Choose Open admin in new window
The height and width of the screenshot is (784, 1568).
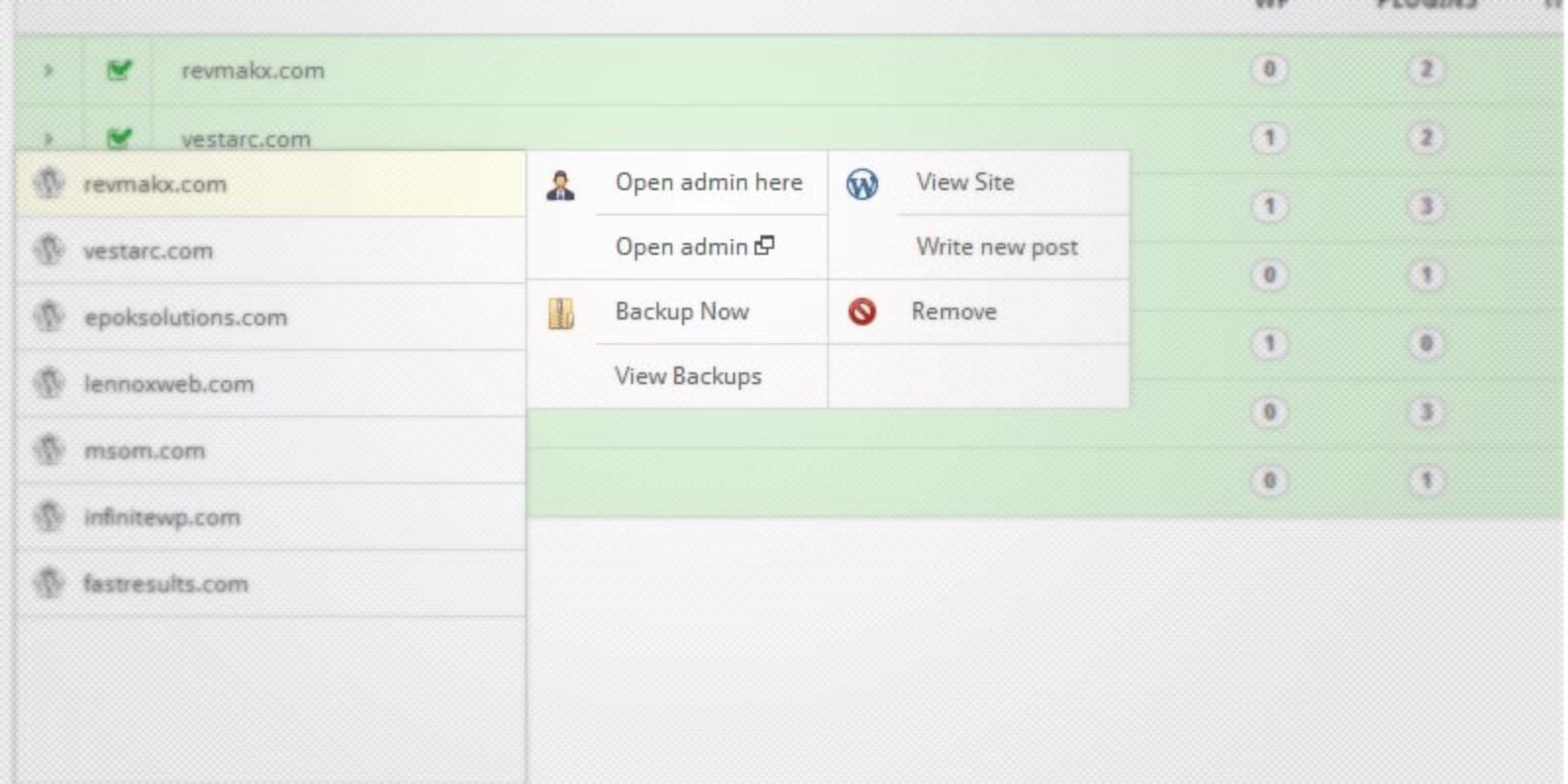pyautogui.click(x=694, y=247)
